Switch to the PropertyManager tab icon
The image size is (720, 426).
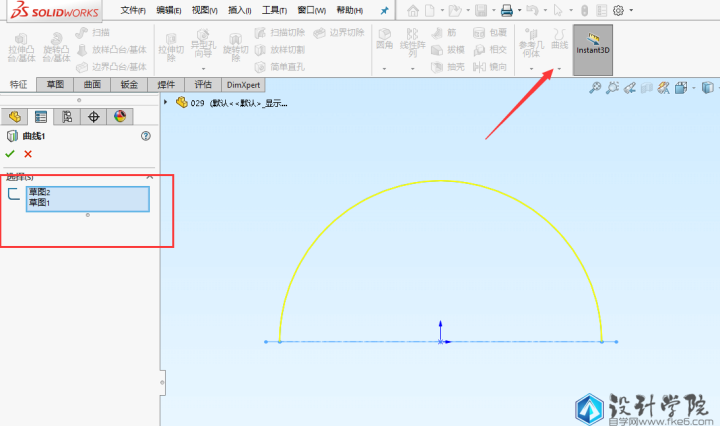[41, 117]
